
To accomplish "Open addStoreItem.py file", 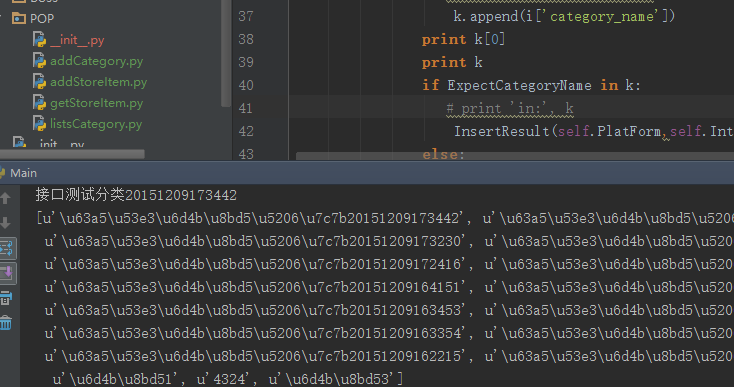I will point(98,82).
